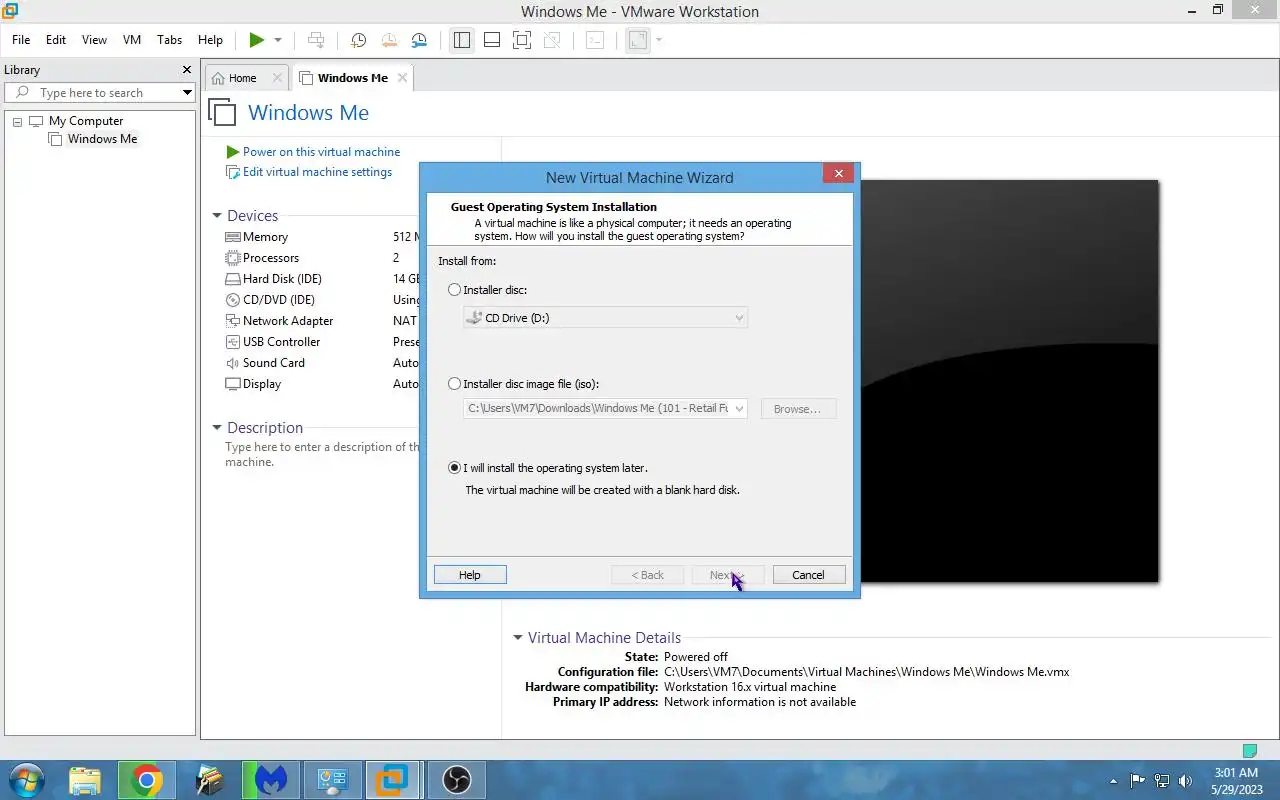Toggle the thumbnail bar toolbar icon
This screenshot has width=1280, height=800.
(491, 40)
